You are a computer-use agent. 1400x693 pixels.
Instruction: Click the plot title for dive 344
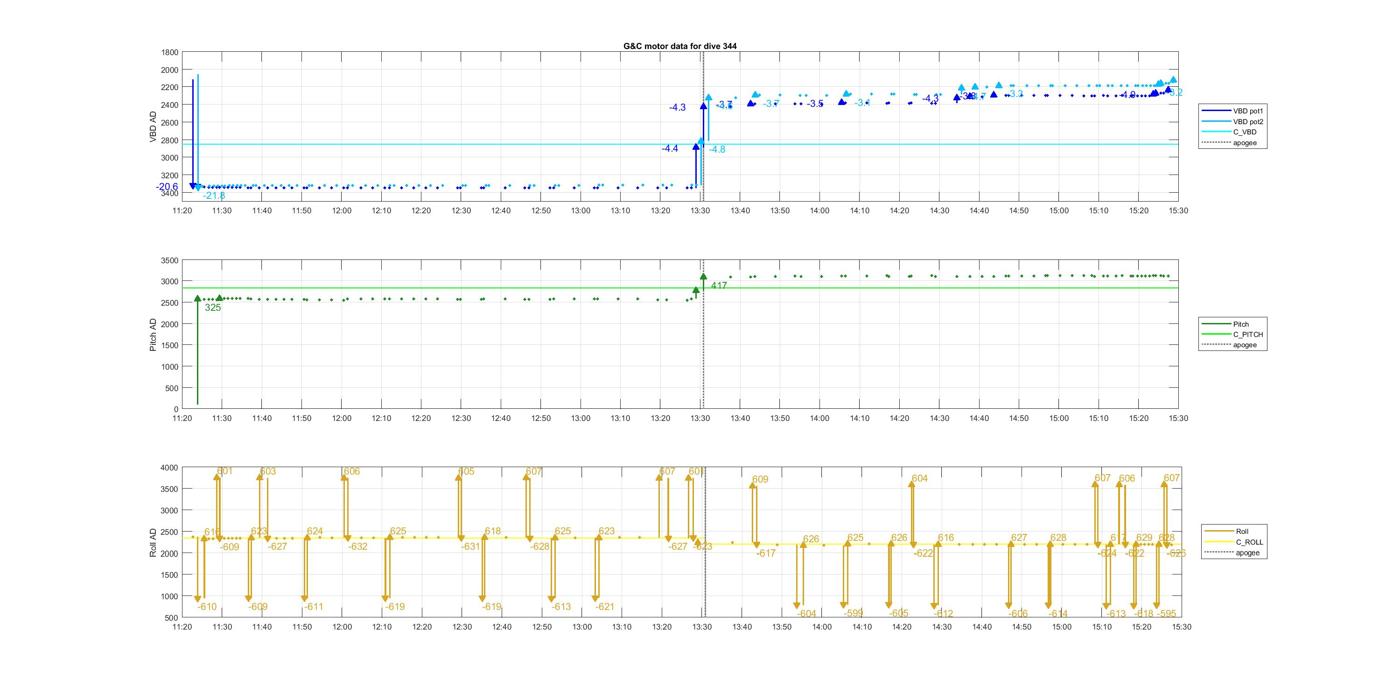point(680,46)
